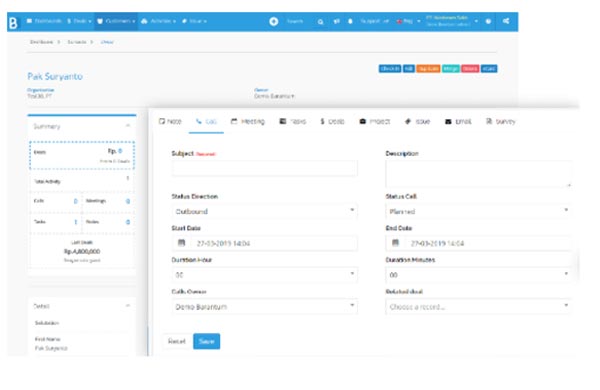The image size is (600, 390).
Task: Switch to the Tasks tab
Action: coord(293,121)
